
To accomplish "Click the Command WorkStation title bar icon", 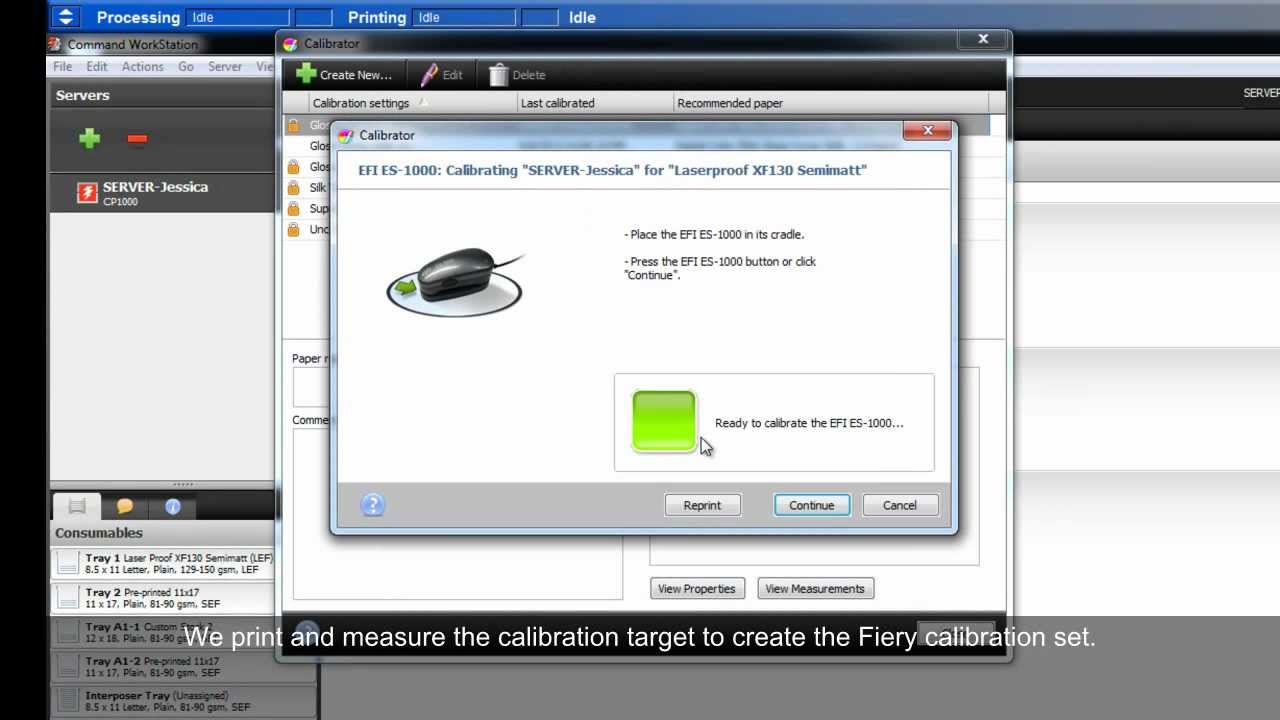I will [x=55, y=44].
